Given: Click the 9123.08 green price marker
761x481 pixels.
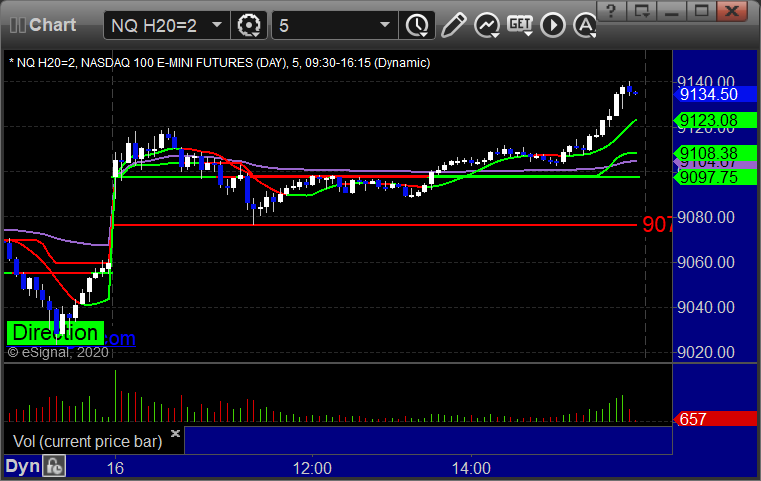Looking at the screenshot, I should click(715, 120).
